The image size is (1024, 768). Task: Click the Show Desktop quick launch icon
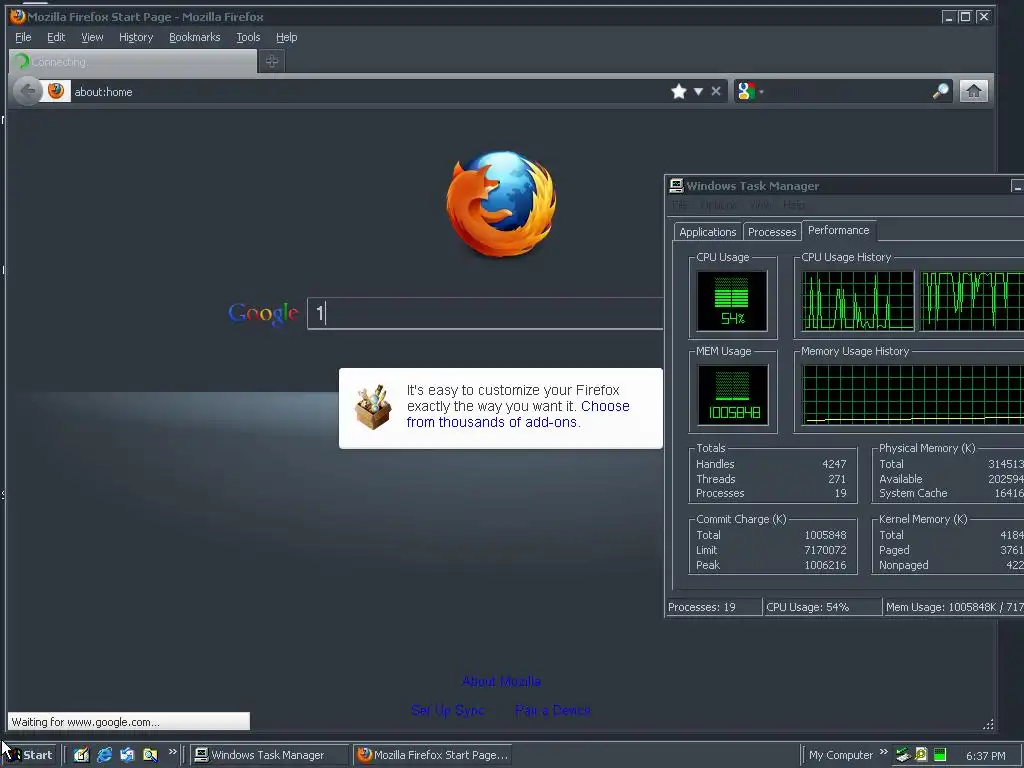point(81,755)
